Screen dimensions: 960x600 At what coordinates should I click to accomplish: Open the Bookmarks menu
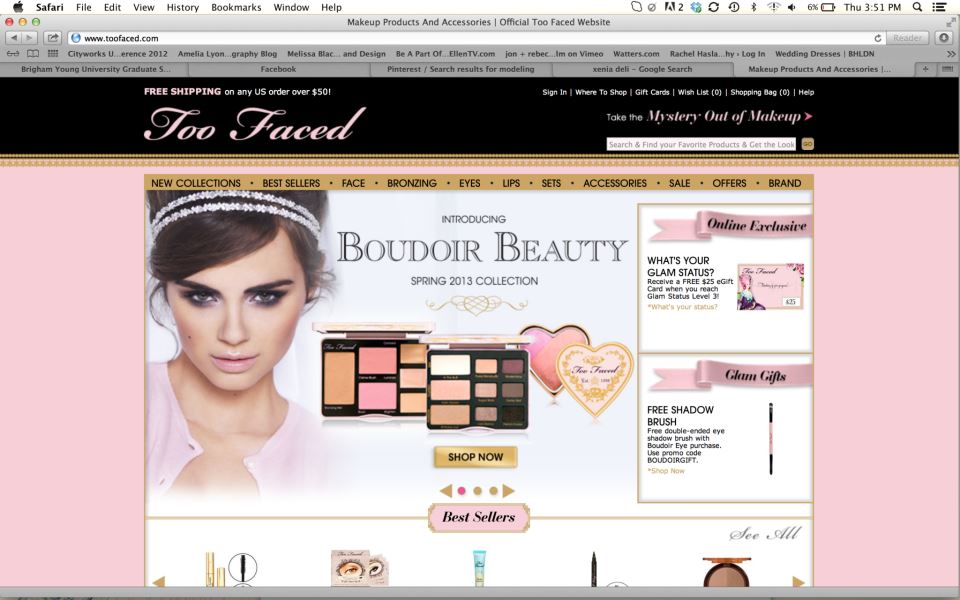pyautogui.click(x=236, y=7)
